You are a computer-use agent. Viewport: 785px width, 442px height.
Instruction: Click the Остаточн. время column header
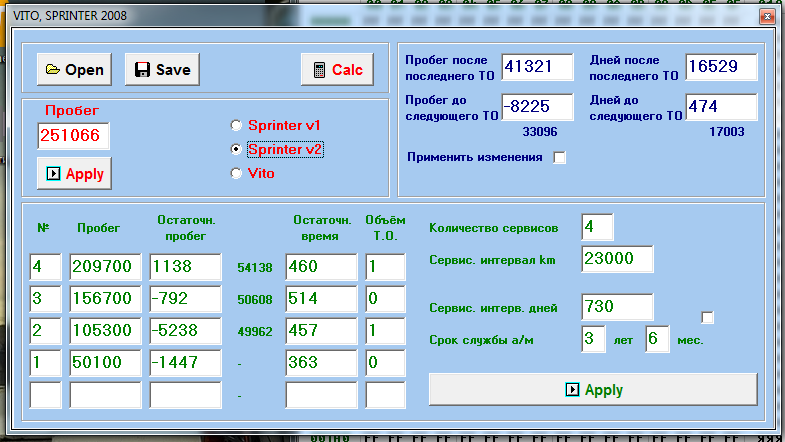tap(322, 228)
